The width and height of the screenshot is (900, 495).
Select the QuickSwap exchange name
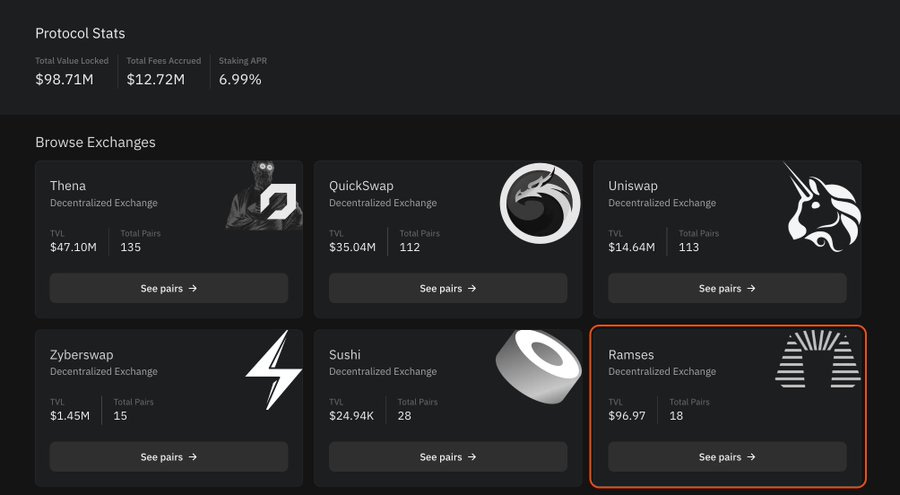(361, 186)
